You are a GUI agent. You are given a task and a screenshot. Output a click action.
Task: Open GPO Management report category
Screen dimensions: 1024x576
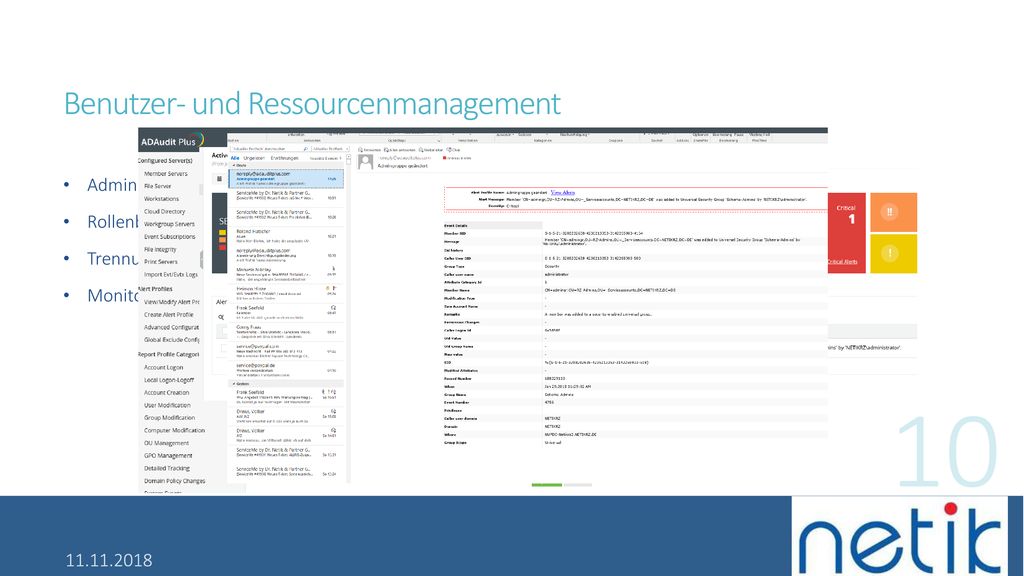tap(168, 456)
